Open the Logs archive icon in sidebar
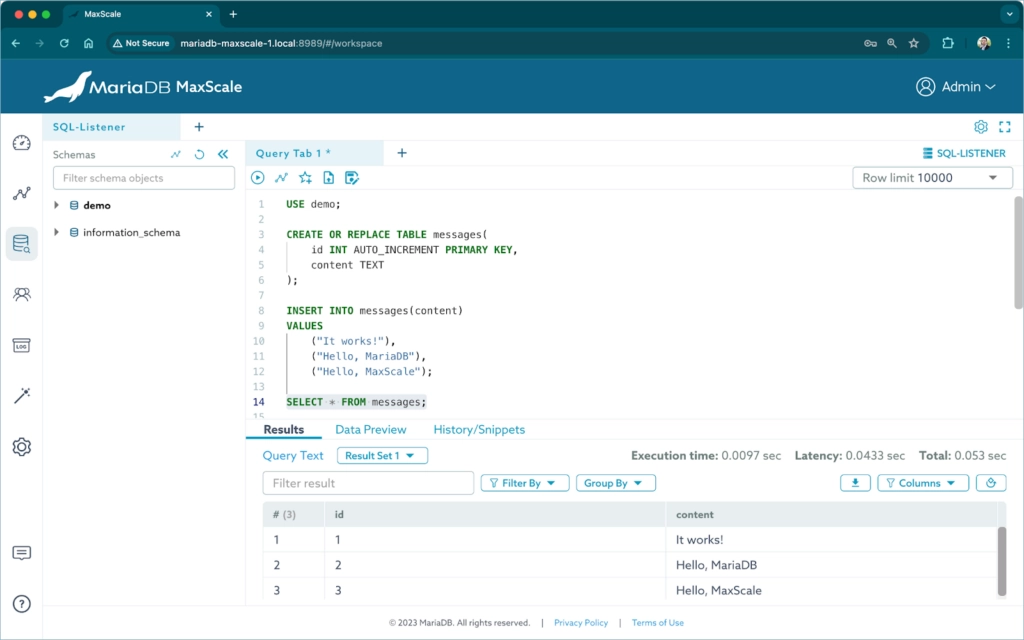The image size is (1024, 640). 21,345
